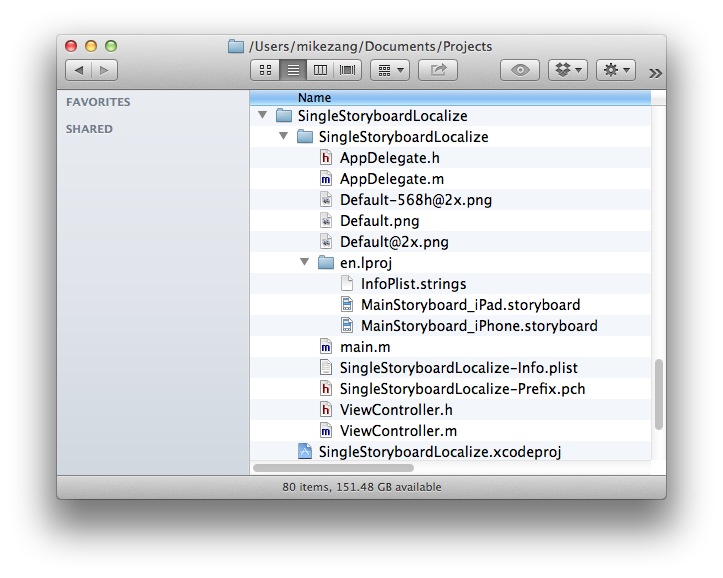The height and width of the screenshot is (578, 723).
Task: Click the en.lproj folder name
Action: (366, 263)
